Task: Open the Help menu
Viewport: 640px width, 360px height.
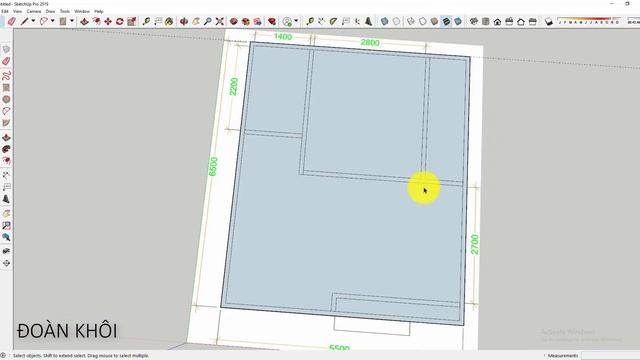Action: coord(99,11)
